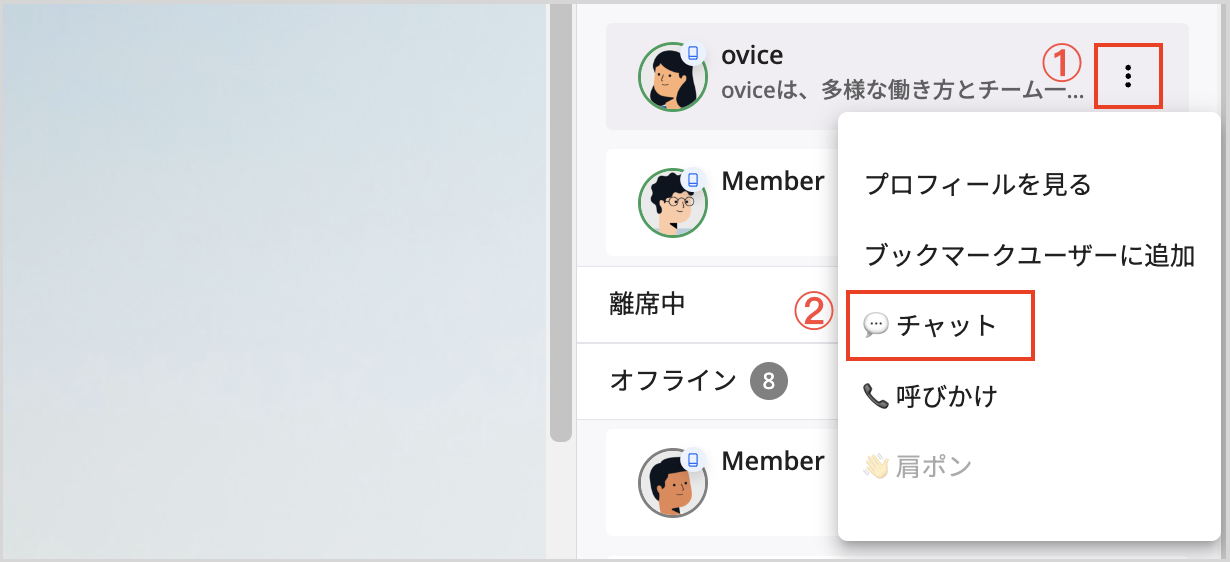Click the オフライン count badge 8
The width and height of the screenshot is (1230, 562).
click(769, 381)
